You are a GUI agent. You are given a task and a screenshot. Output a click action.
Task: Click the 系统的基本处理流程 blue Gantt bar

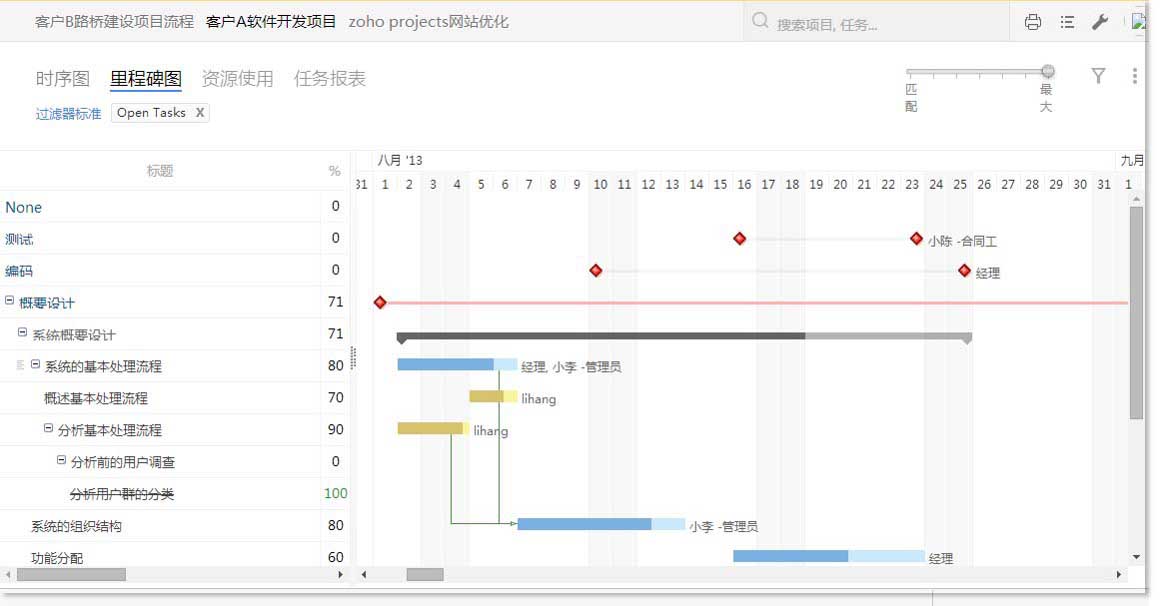click(457, 365)
